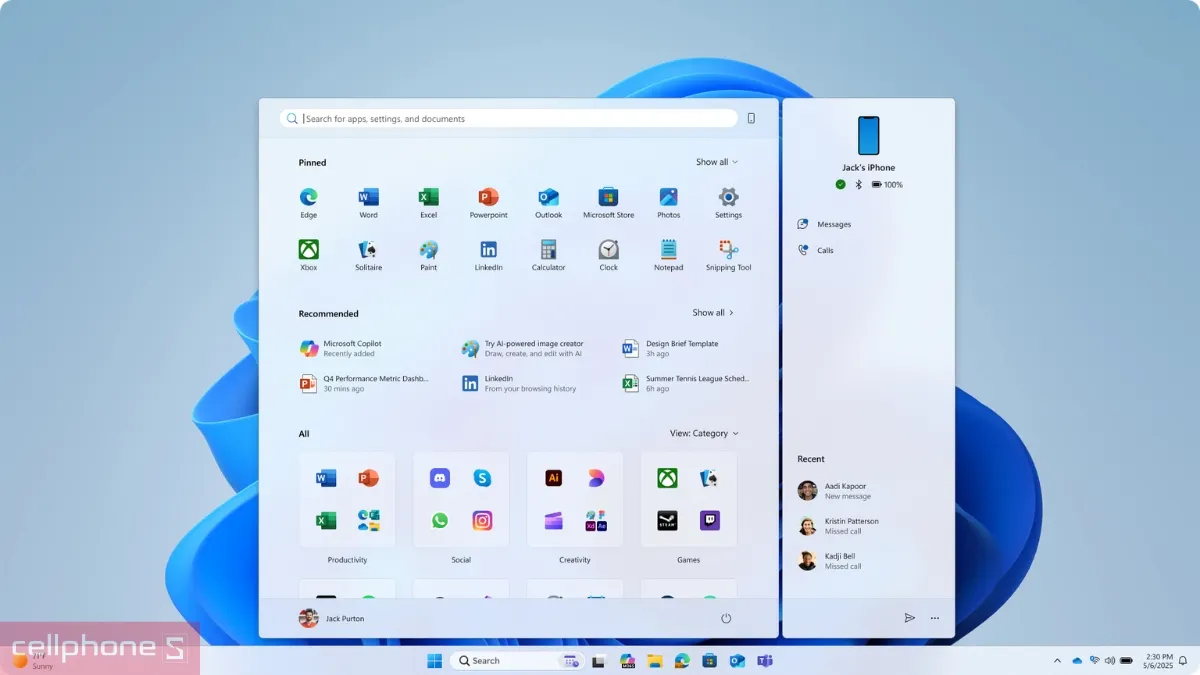
Task: Click the Start menu search field
Action: [x=509, y=118]
